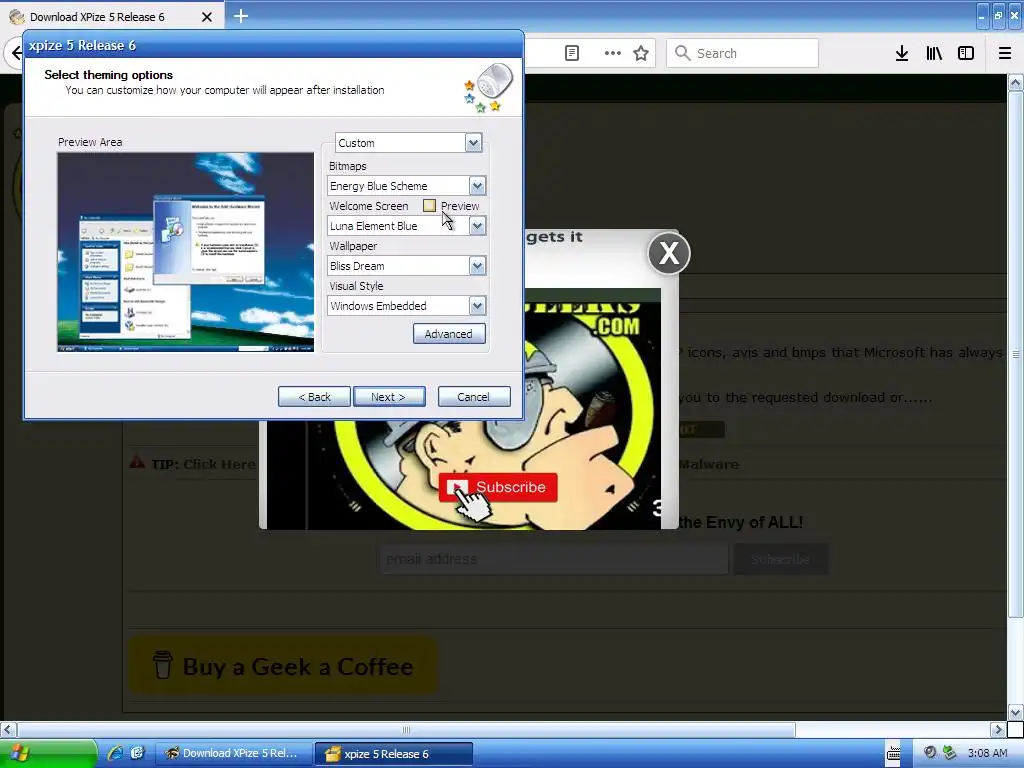Click the red Subscribe button in popup
The image size is (1024, 768).
click(498, 487)
